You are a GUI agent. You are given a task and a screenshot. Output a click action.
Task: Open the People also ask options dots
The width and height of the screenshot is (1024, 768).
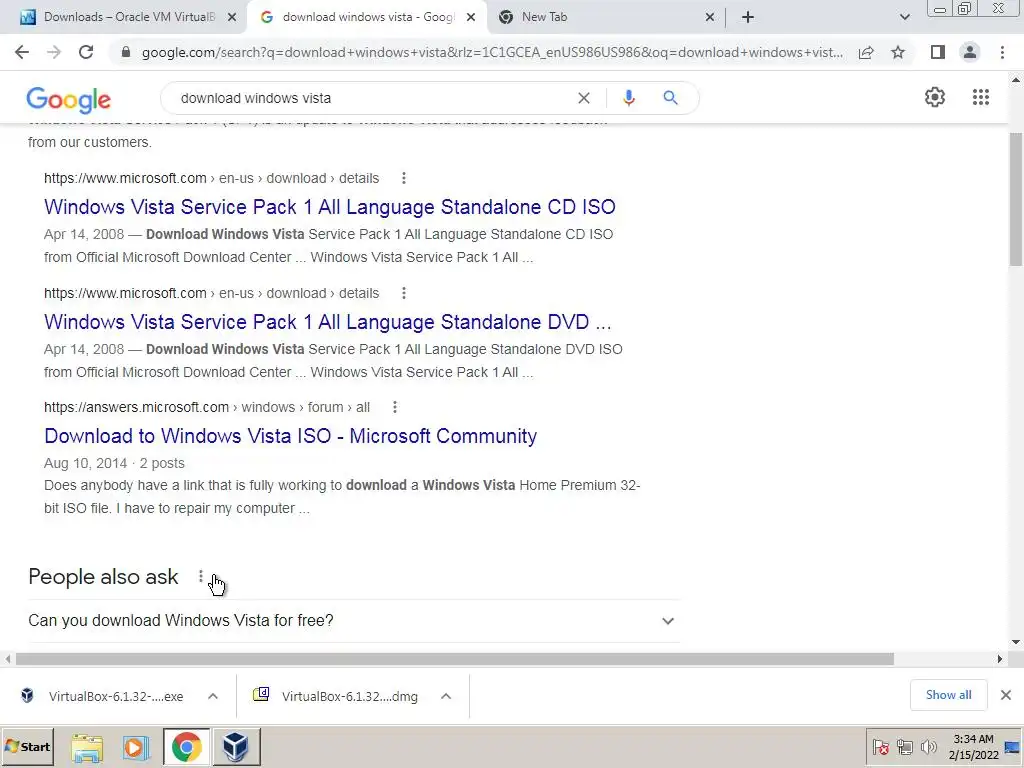click(x=200, y=577)
